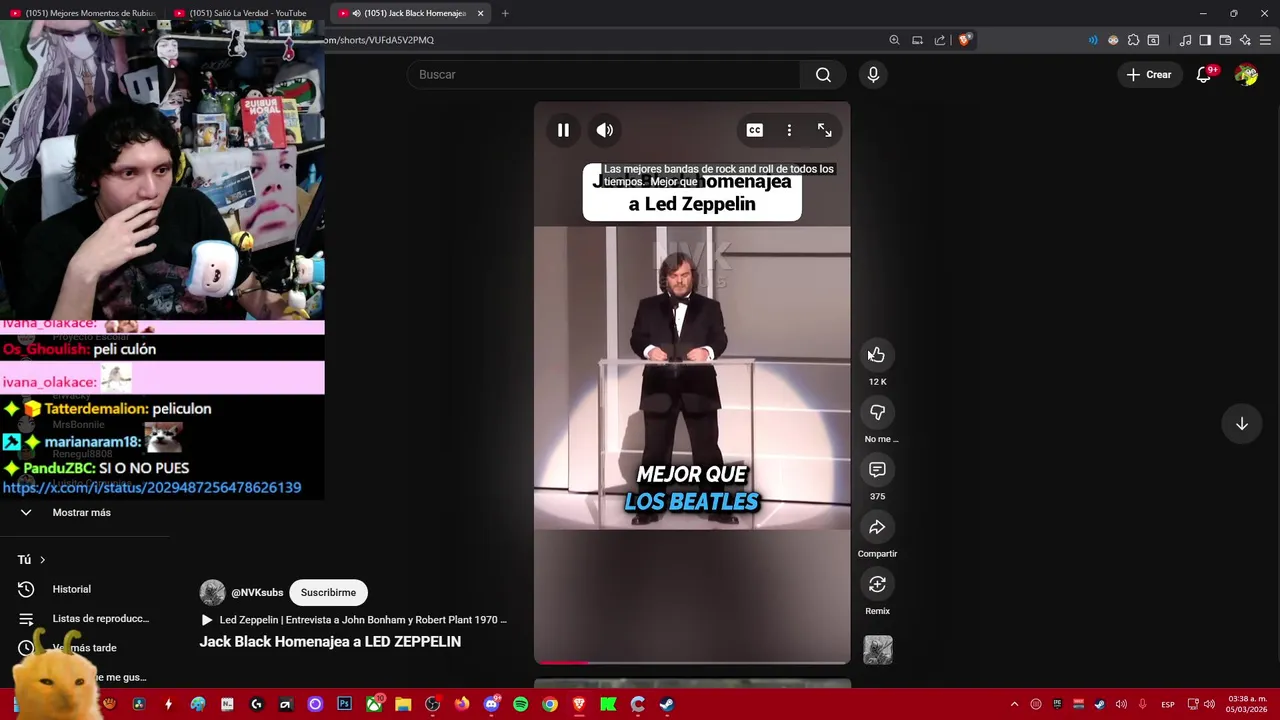Open Brave Shields lion icon
1280x720 pixels.
click(964, 40)
